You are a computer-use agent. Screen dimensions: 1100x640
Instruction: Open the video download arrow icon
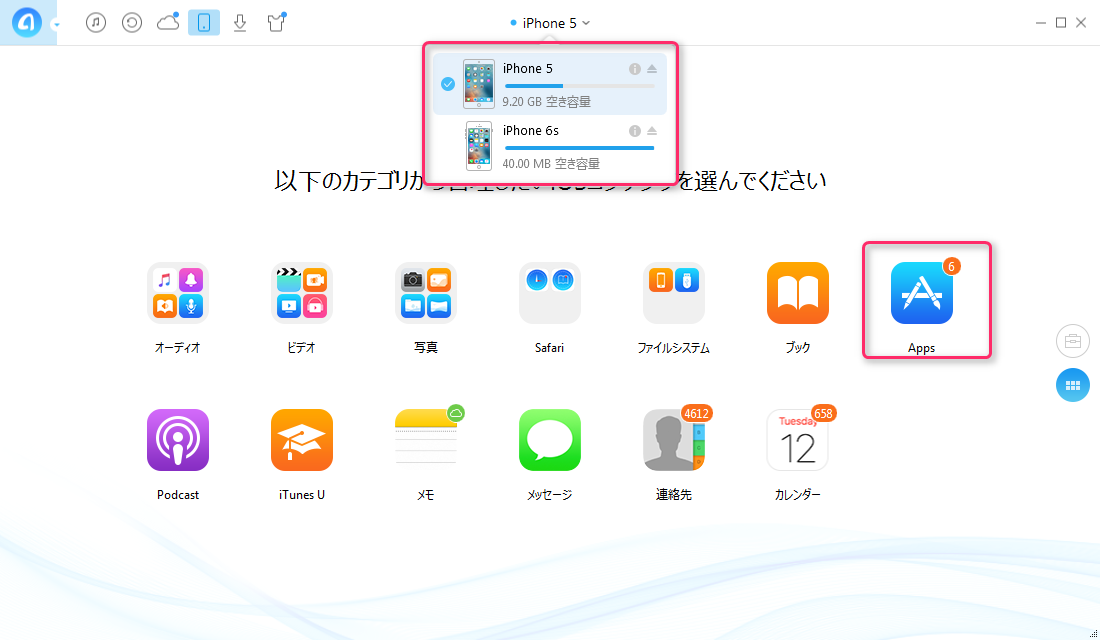click(x=240, y=22)
